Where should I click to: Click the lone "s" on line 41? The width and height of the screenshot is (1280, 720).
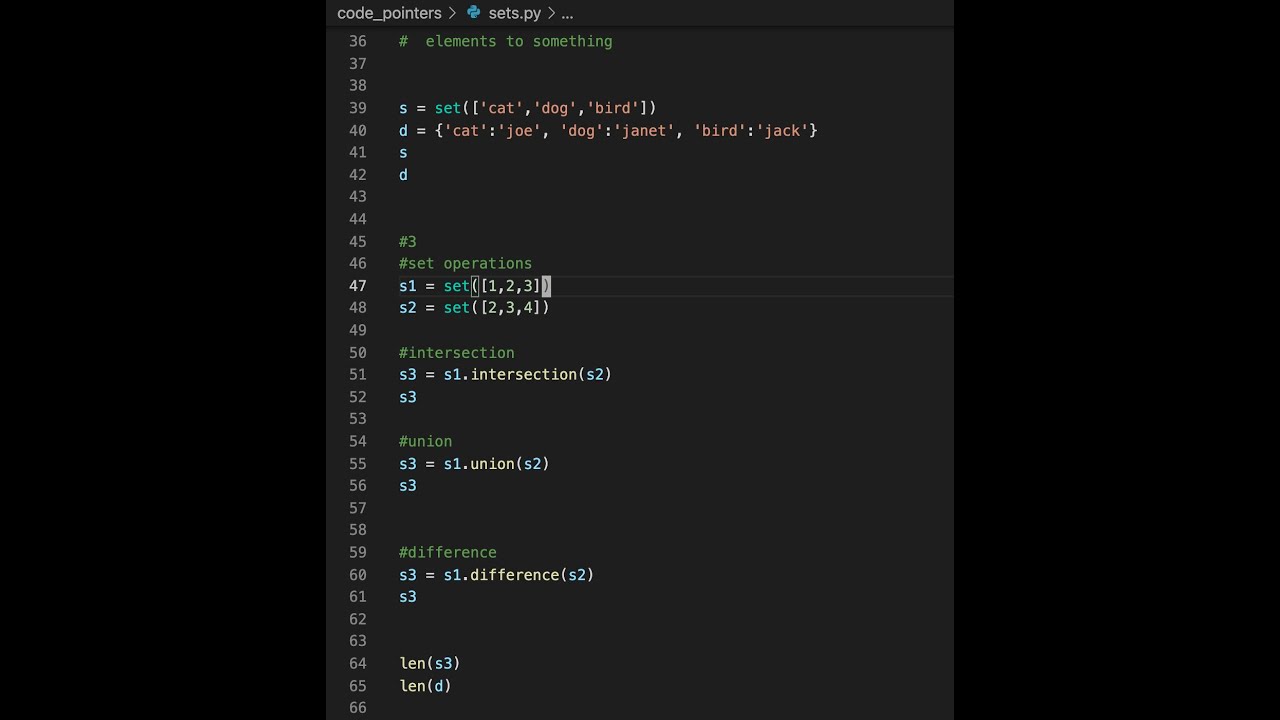(403, 152)
